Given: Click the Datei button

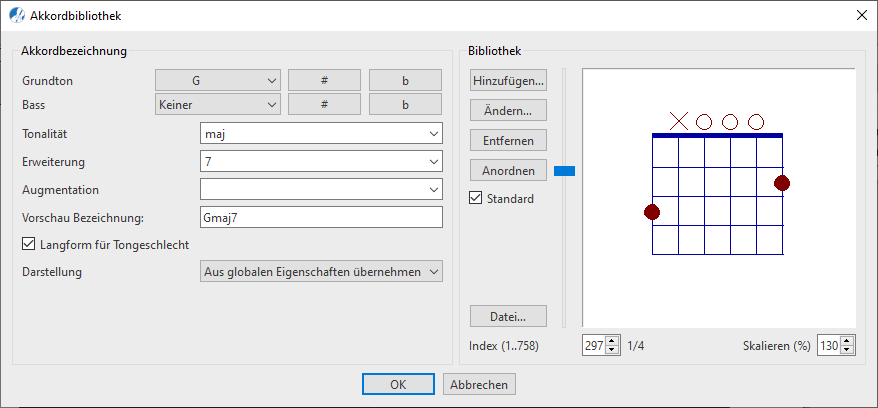Looking at the screenshot, I should pos(508,317).
